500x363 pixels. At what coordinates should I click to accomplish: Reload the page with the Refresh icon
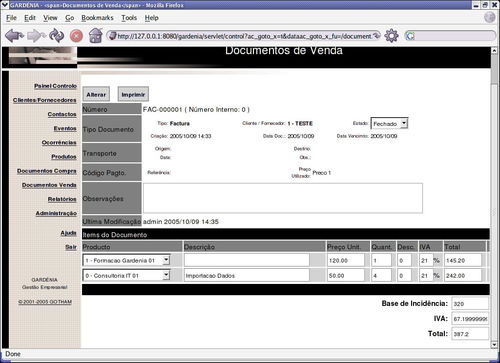[57, 35]
